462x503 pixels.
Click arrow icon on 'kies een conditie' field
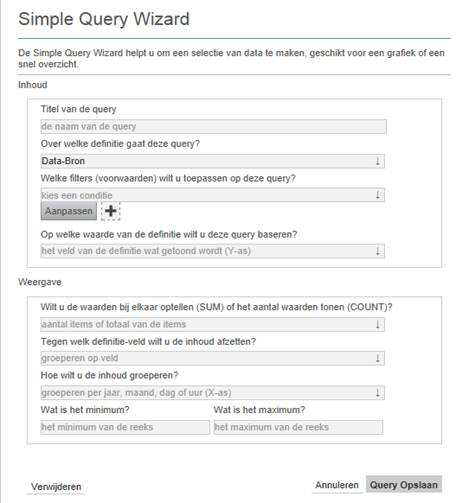click(x=378, y=195)
